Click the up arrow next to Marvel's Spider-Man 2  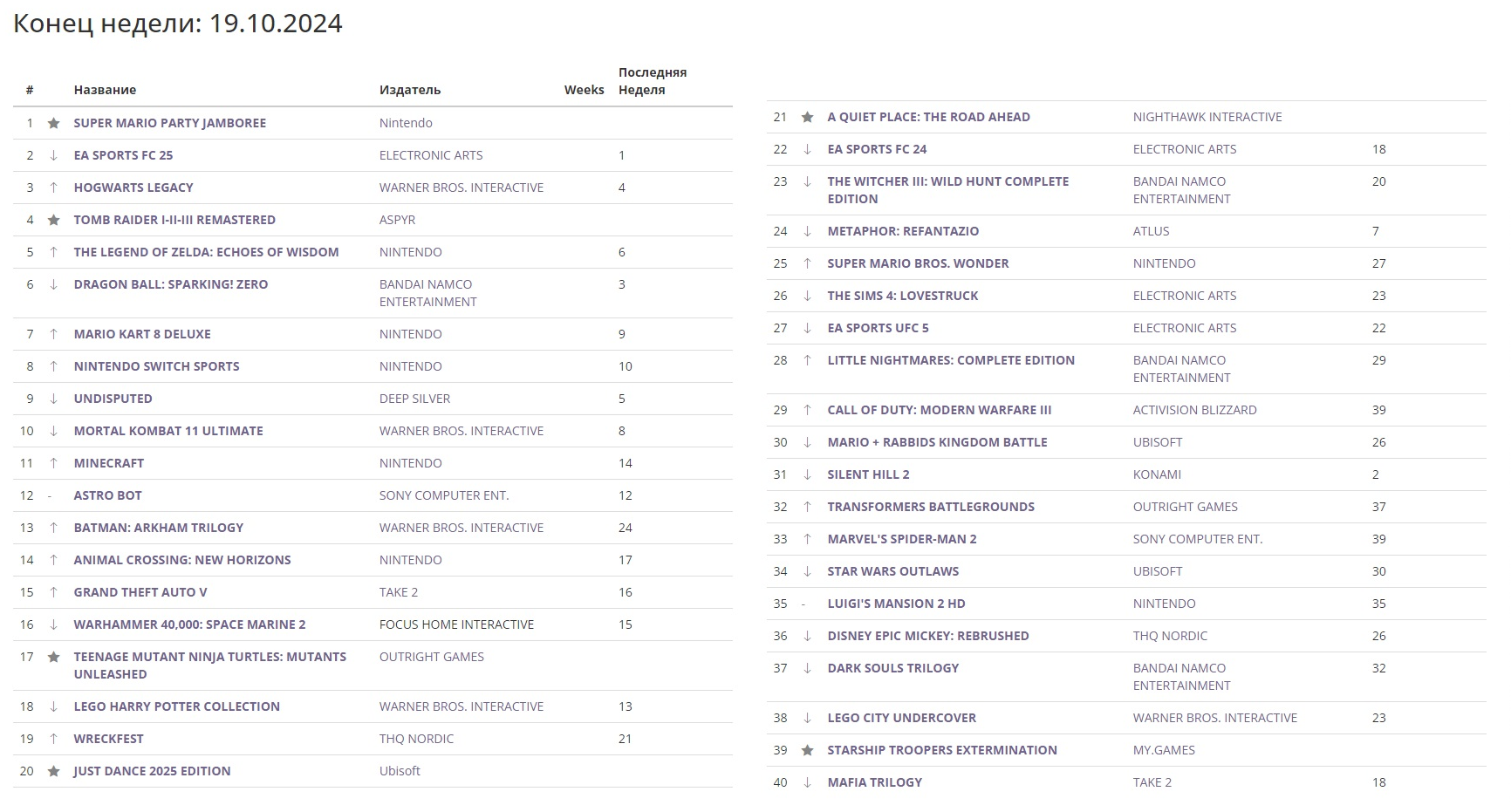pyautogui.click(x=807, y=539)
